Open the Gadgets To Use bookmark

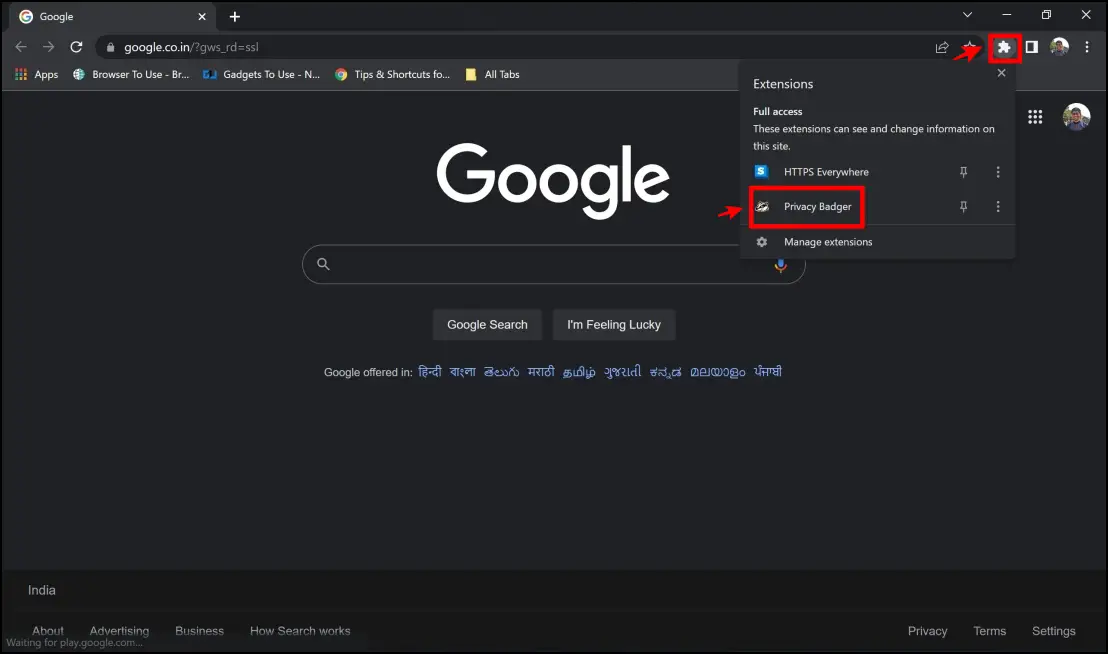point(261,74)
